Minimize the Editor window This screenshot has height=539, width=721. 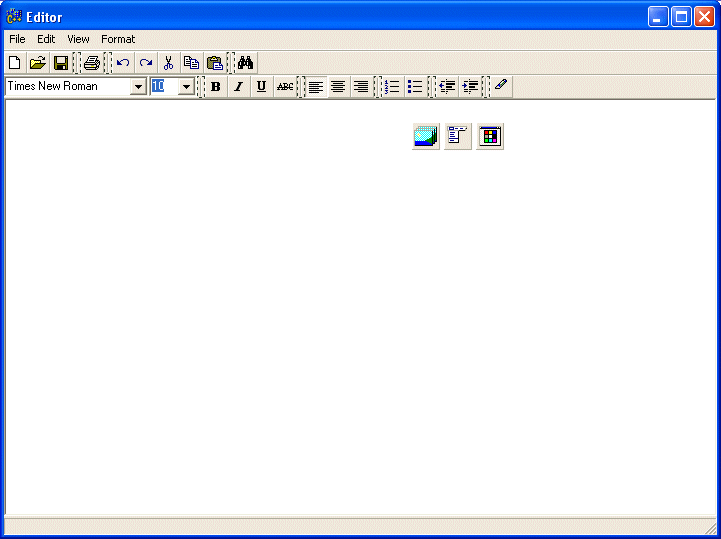(658, 17)
